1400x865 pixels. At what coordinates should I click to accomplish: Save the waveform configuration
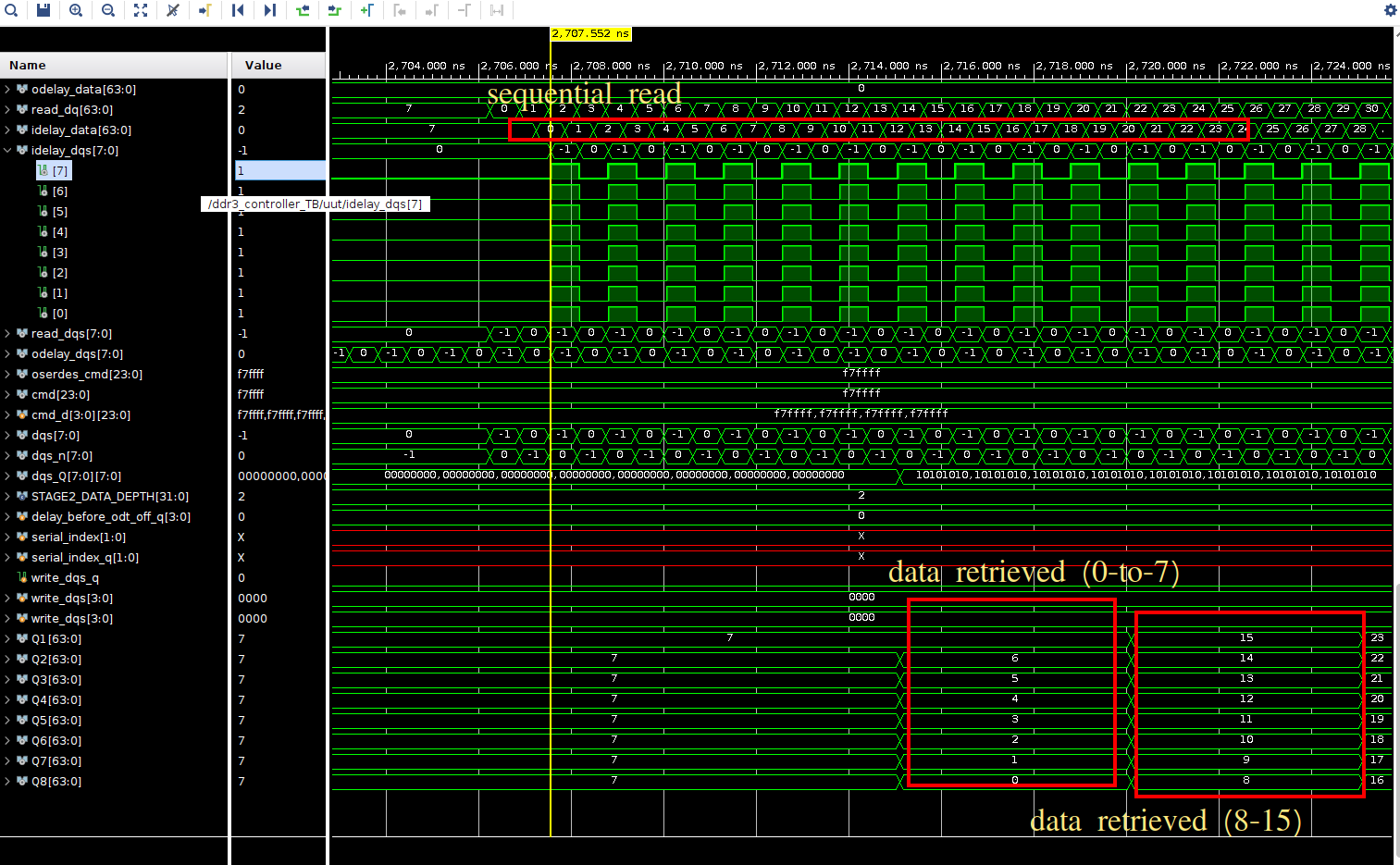pyautogui.click(x=43, y=10)
